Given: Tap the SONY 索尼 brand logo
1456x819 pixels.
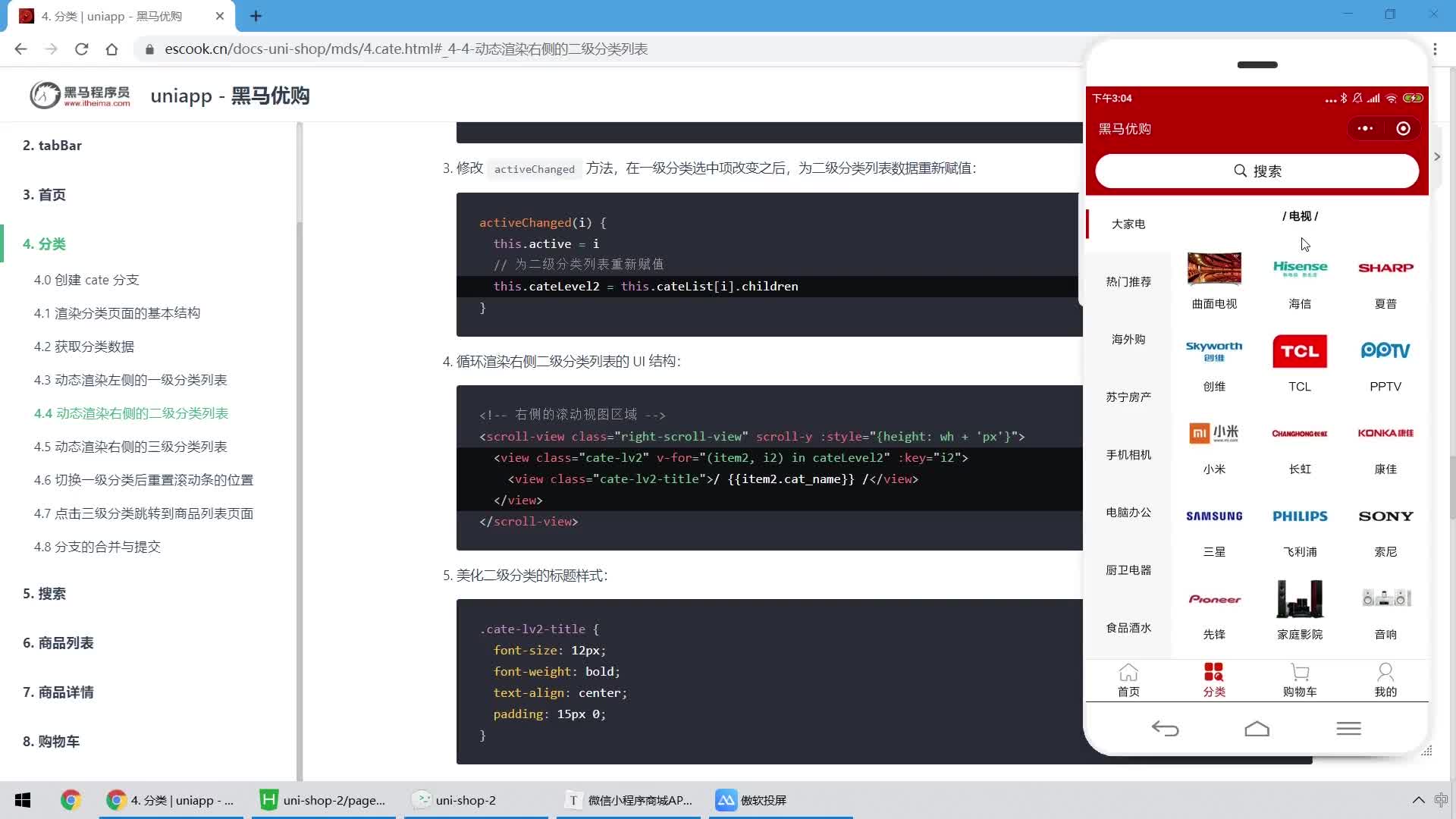Looking at the screenshot, I should click(1385, 516).
